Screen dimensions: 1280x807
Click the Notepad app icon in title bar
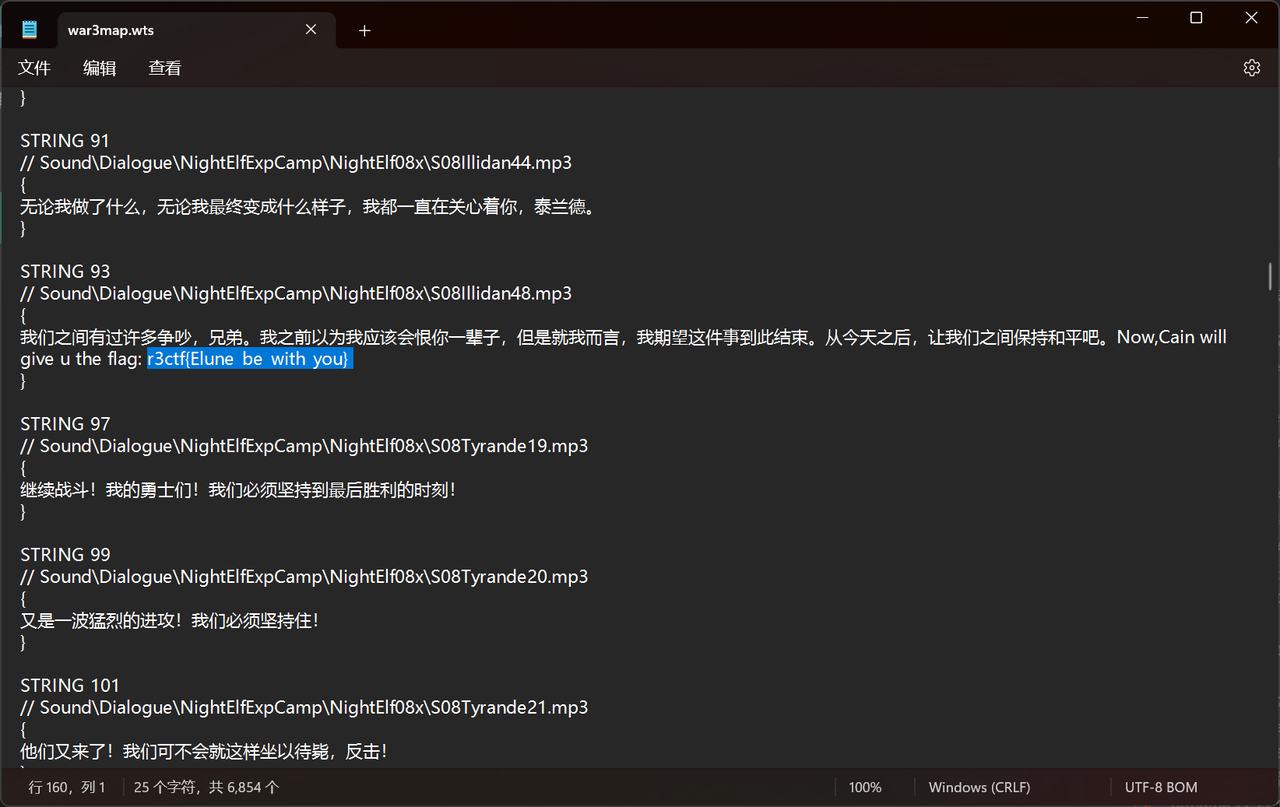coord(29,30)
